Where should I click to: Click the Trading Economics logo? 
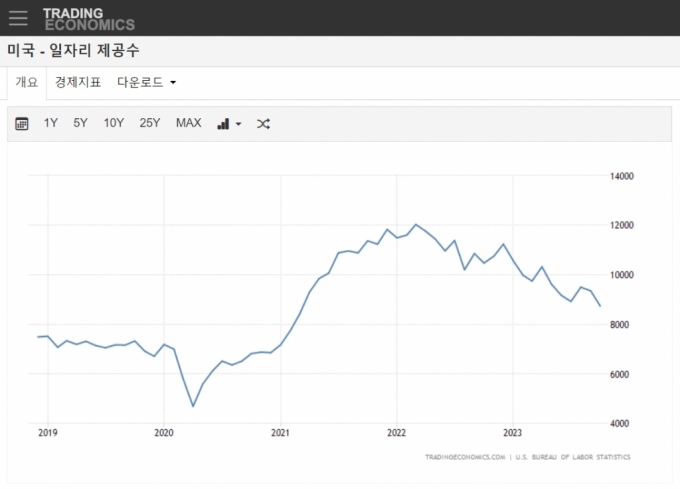[88, 18]
